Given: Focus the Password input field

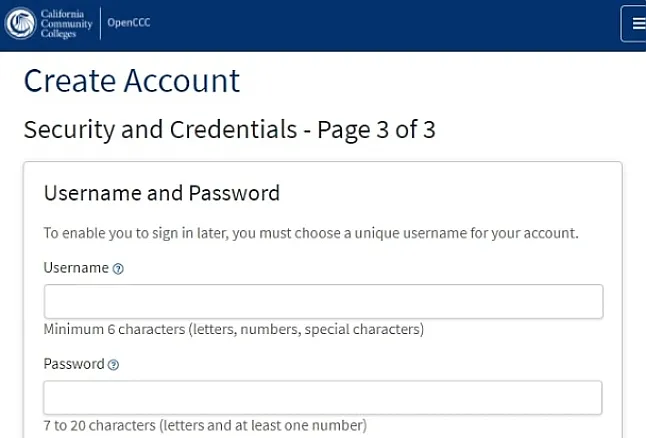Looking at the screenshot, I should (323, 397).
